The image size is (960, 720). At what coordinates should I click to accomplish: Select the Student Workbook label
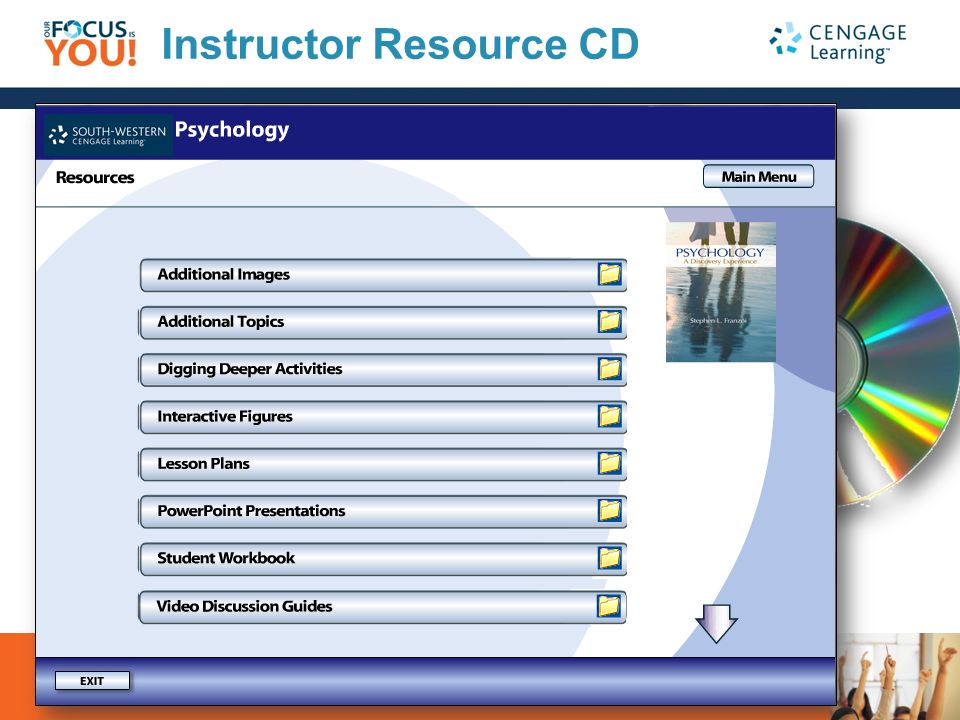pos(226,558)
